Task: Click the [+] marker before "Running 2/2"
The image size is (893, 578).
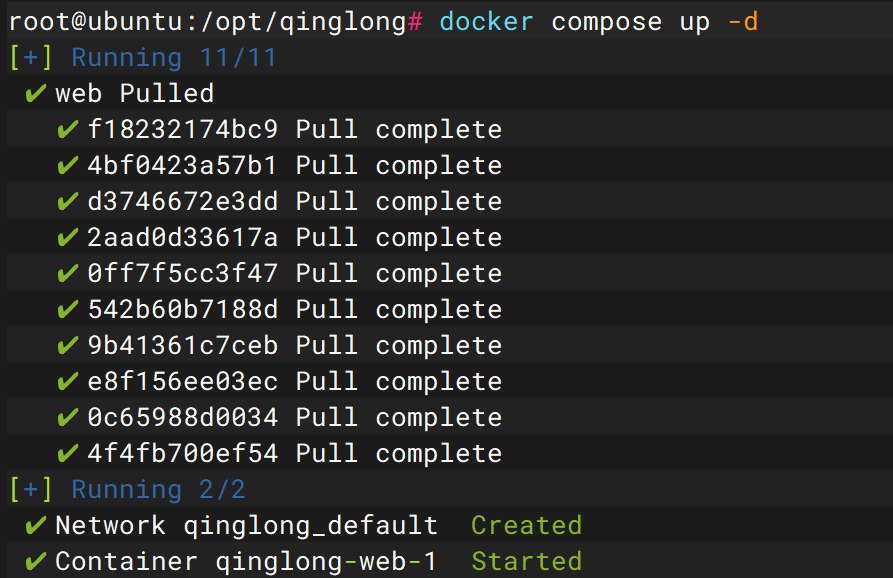Action: pos(32,490)
